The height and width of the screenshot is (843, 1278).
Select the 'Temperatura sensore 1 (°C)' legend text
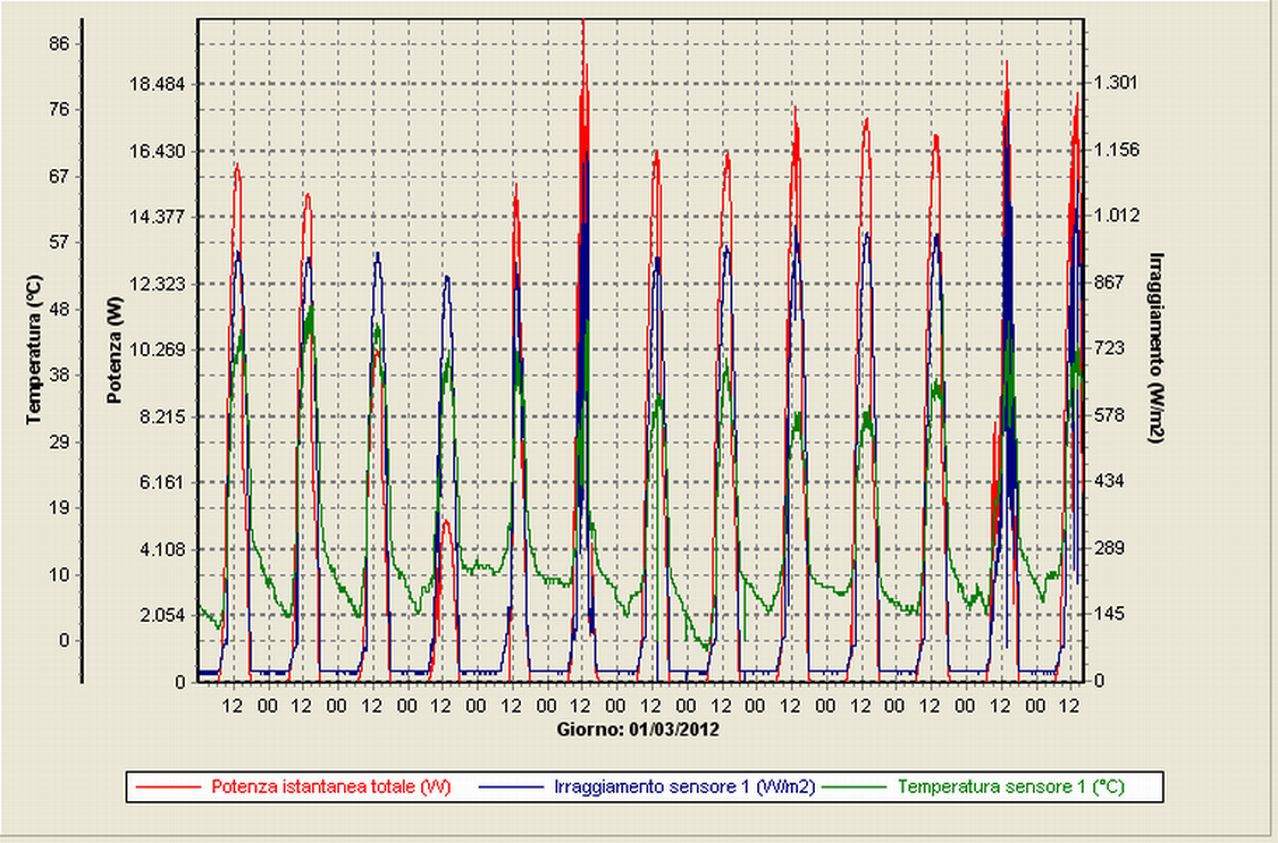click(x=1010, y=787)
